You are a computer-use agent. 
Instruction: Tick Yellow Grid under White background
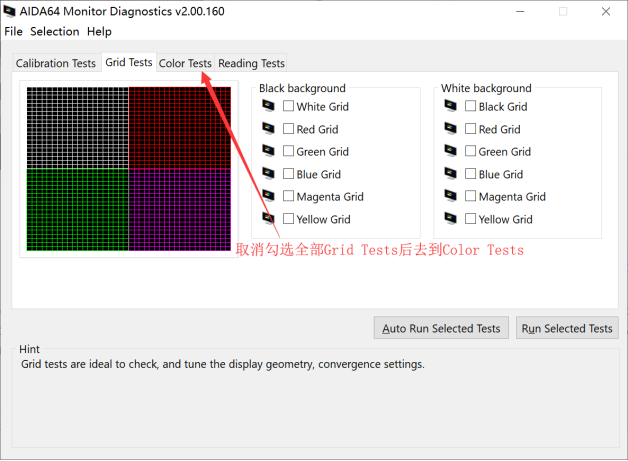pyautogui.click(x=471, y=219)
